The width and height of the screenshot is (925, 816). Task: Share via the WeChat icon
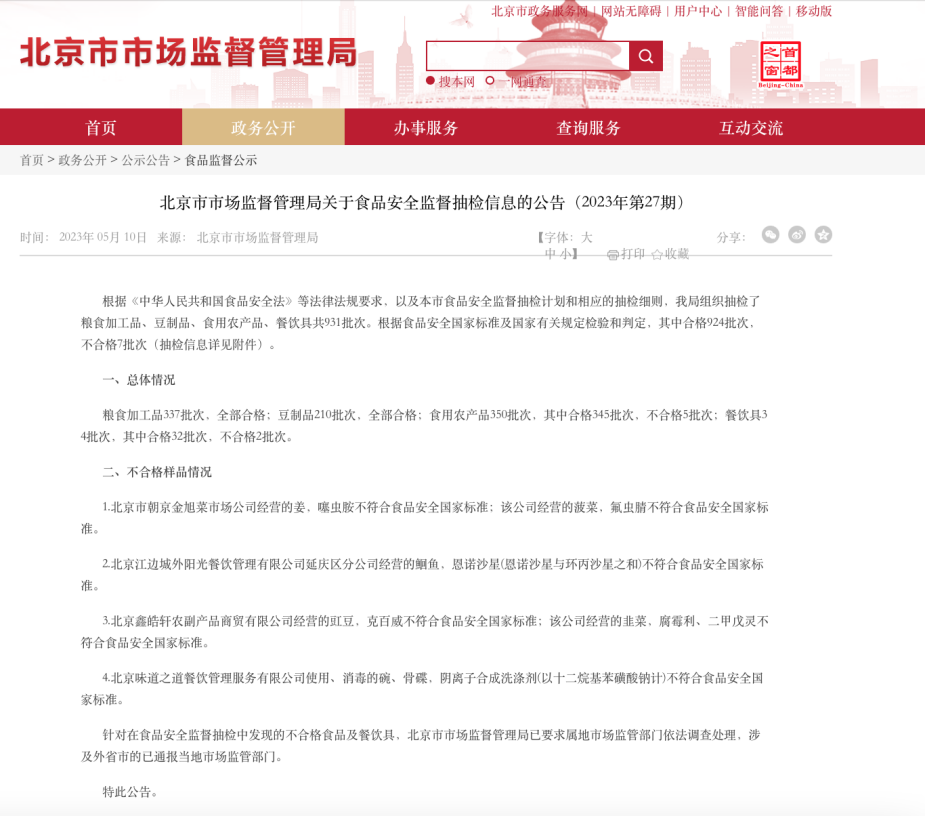(770, 235)
